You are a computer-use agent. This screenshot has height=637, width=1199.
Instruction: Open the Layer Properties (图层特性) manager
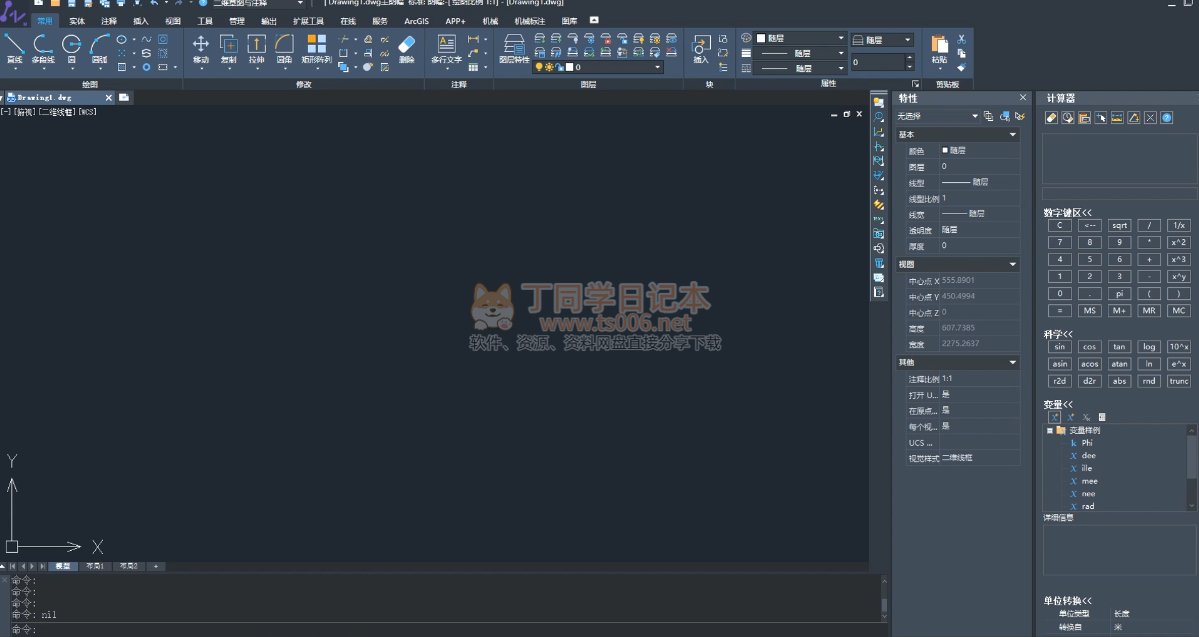514,48
